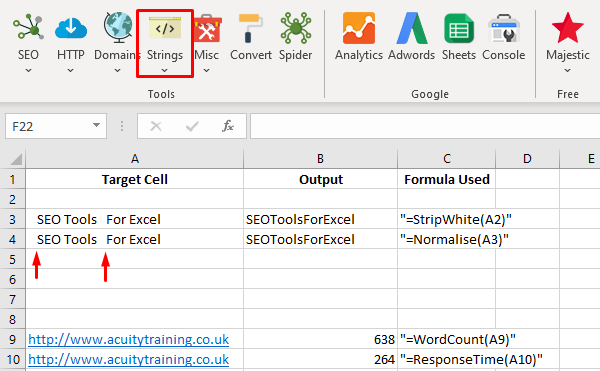
Task: Open the SEO tools icon
Action: coord(28,27)
